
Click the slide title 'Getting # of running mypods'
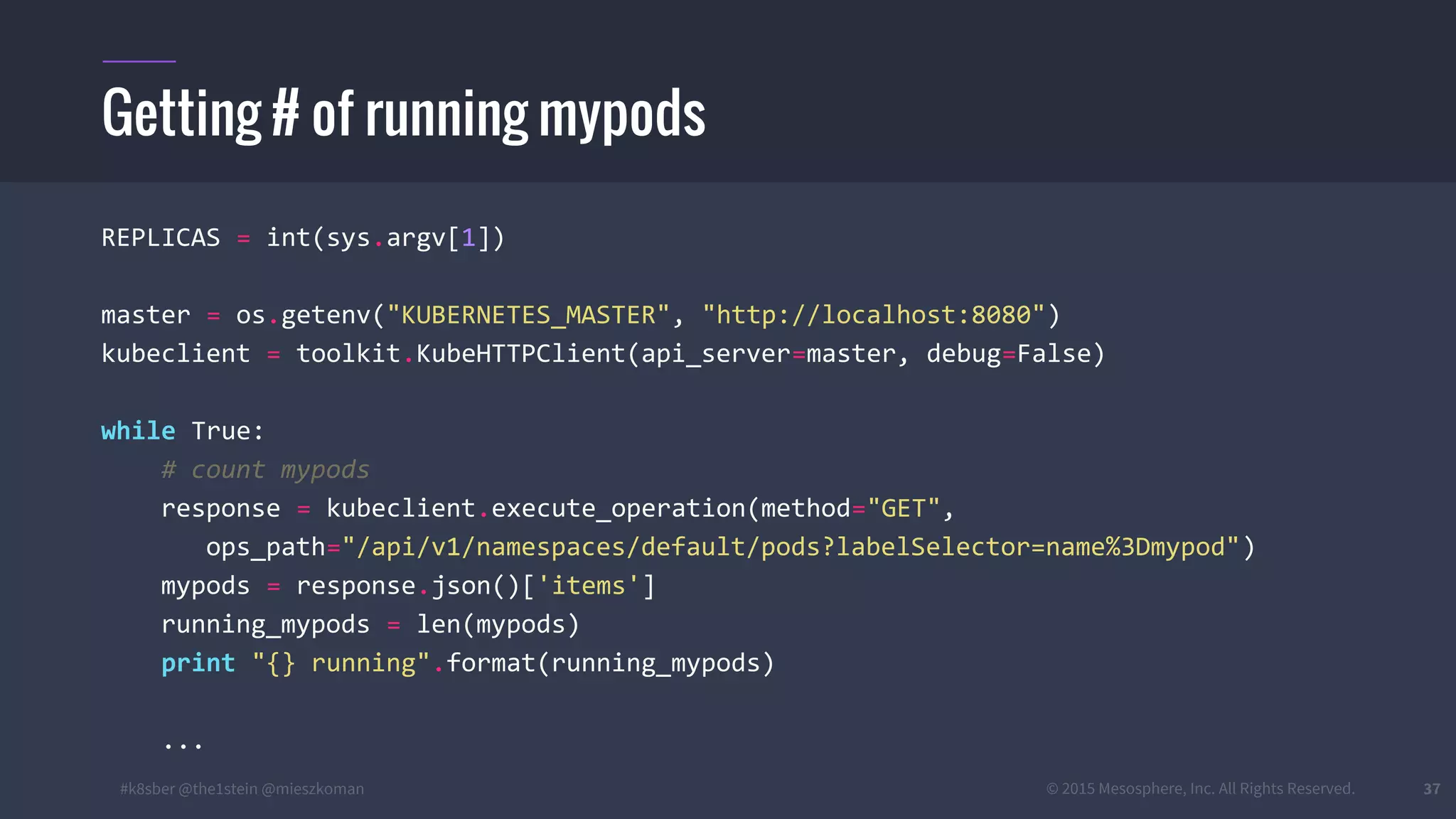(403, 114)
